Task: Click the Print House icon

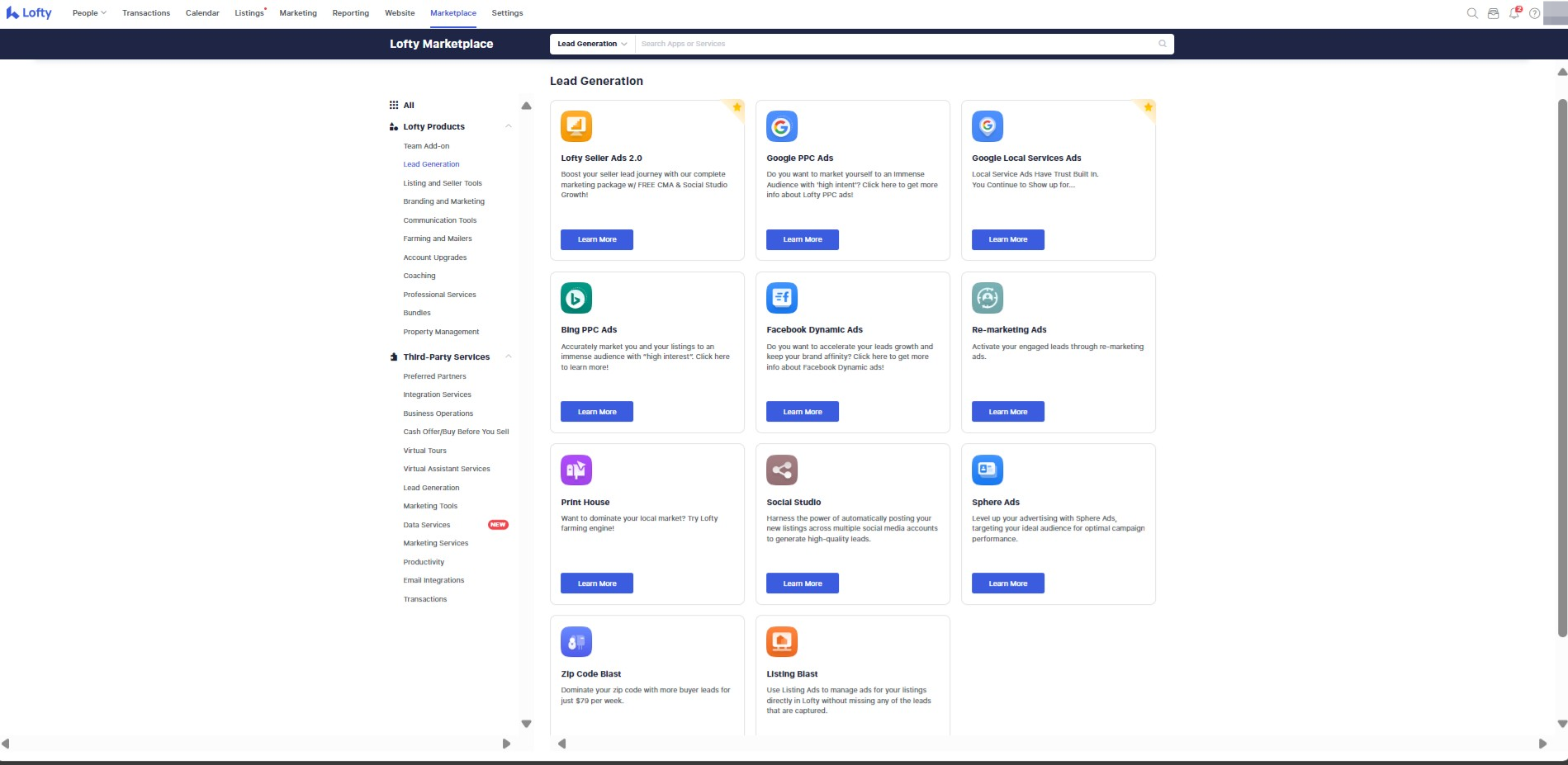Action: [x=576, y=470]
